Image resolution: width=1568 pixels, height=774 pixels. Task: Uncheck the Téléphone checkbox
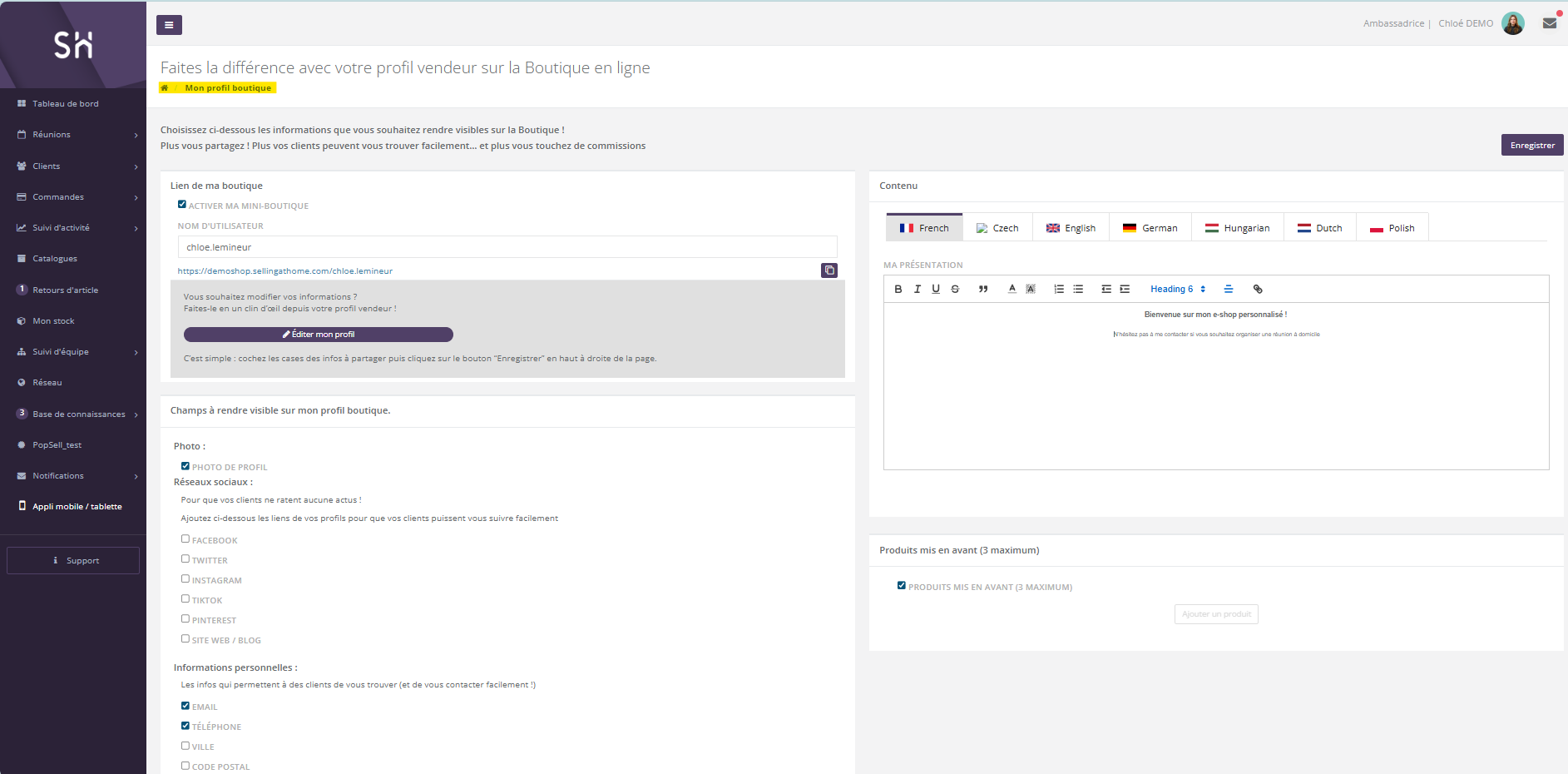185,726
